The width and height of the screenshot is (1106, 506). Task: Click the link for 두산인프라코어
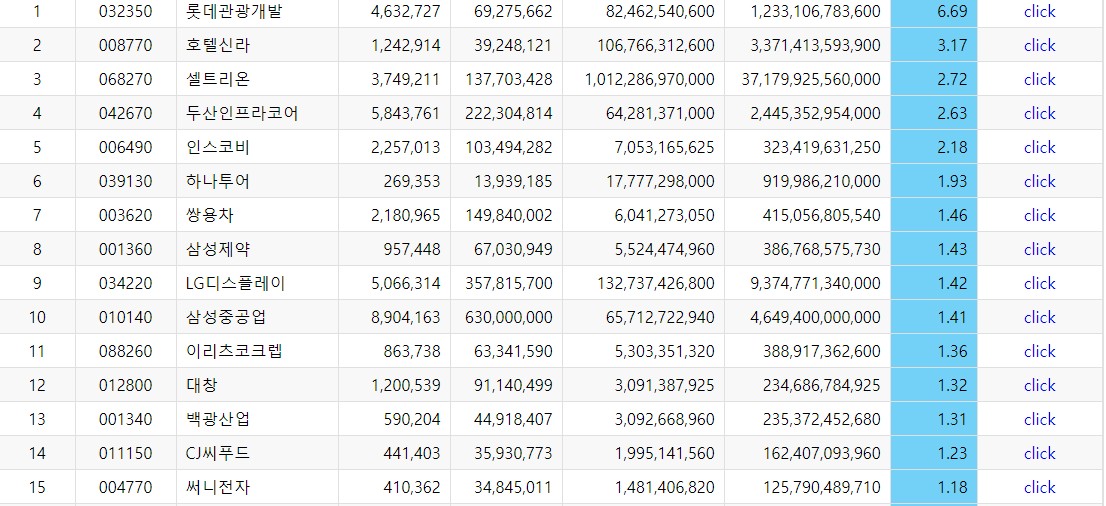pos(1039,113)
